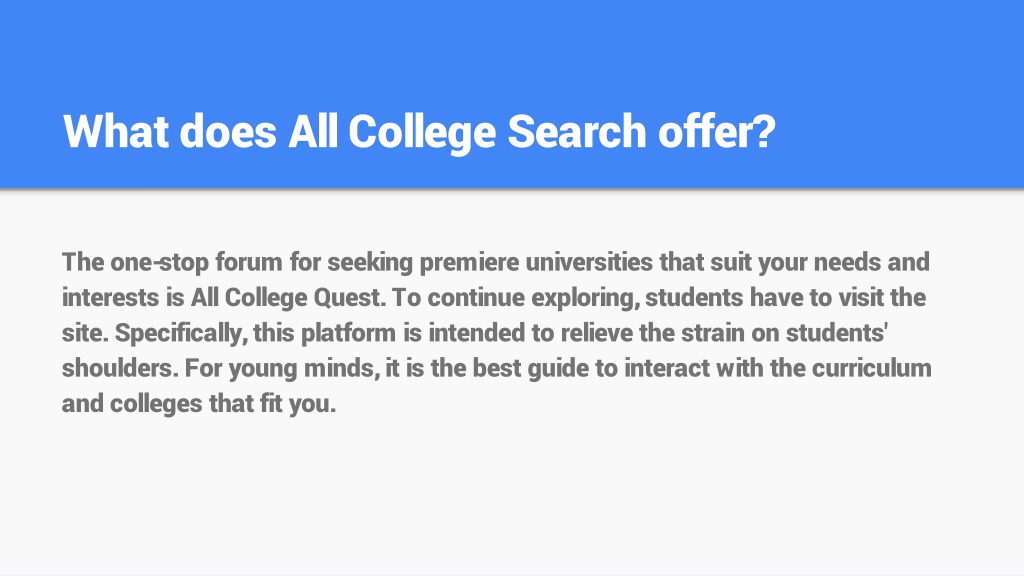Click the word 'Specifically' in the paragraph
The image size is (1024, 576).
pos(181,333)
